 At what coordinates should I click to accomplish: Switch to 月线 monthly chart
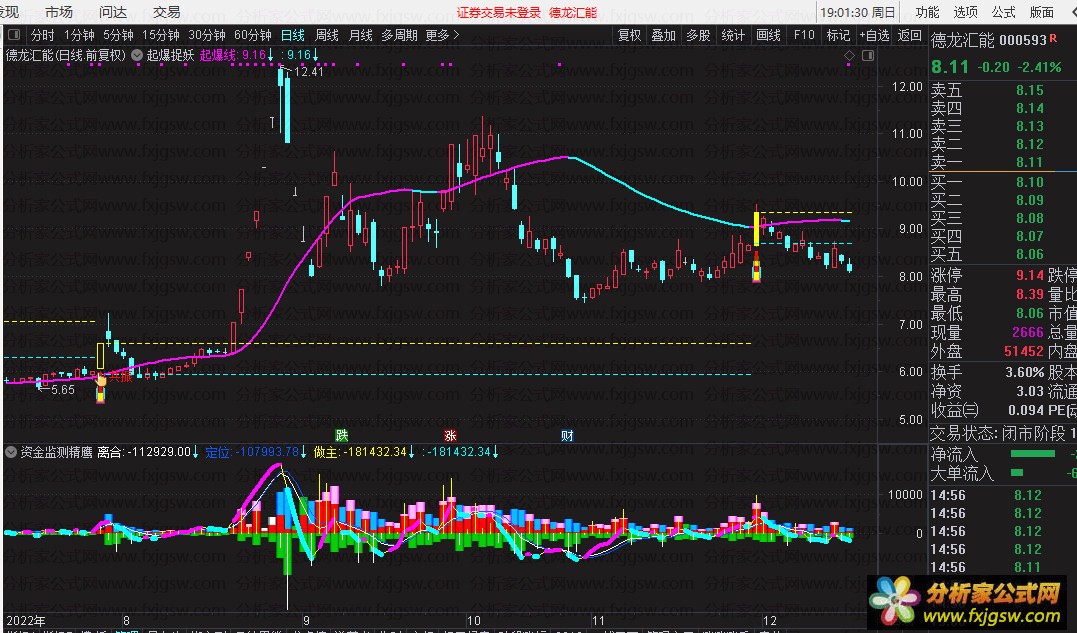[361, 34]
